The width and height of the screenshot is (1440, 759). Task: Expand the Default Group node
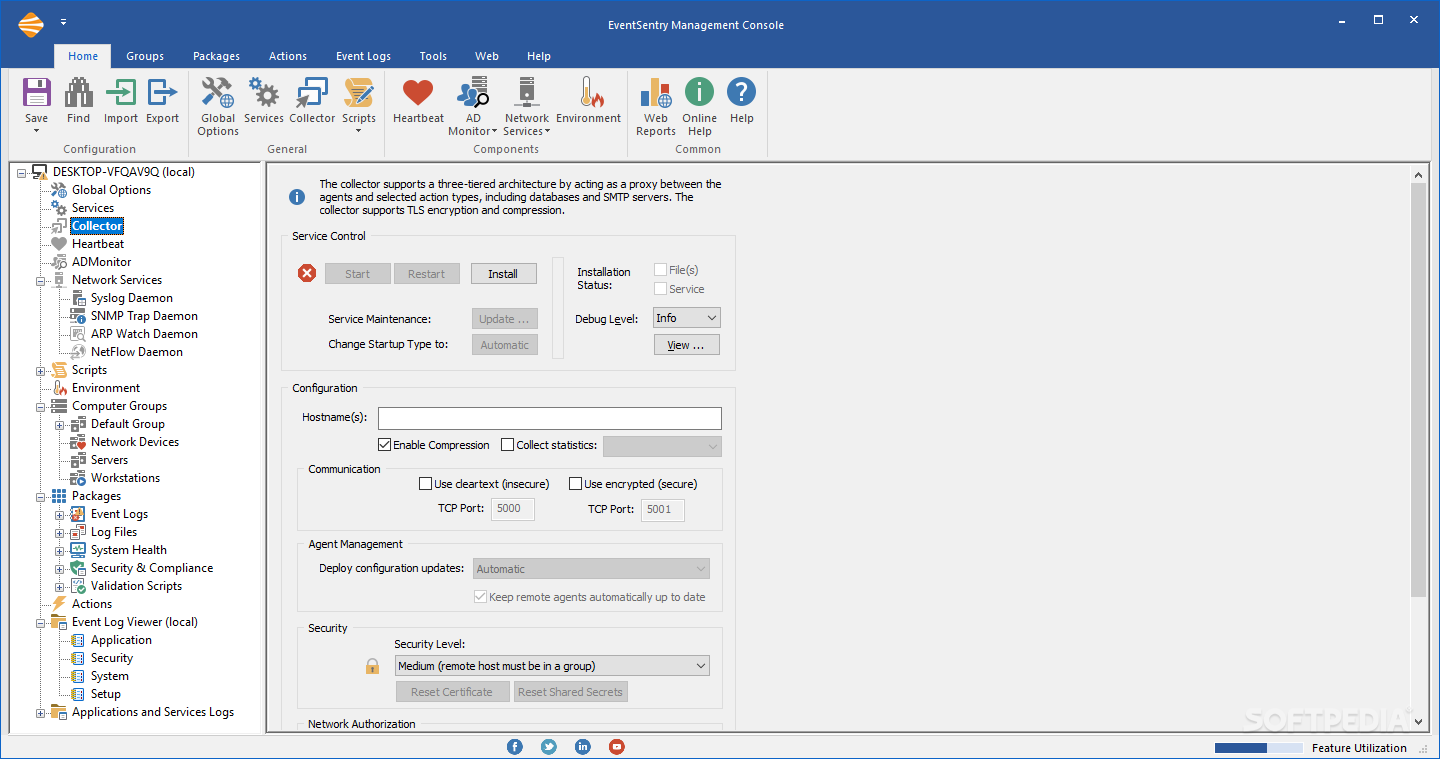(60, 424)
